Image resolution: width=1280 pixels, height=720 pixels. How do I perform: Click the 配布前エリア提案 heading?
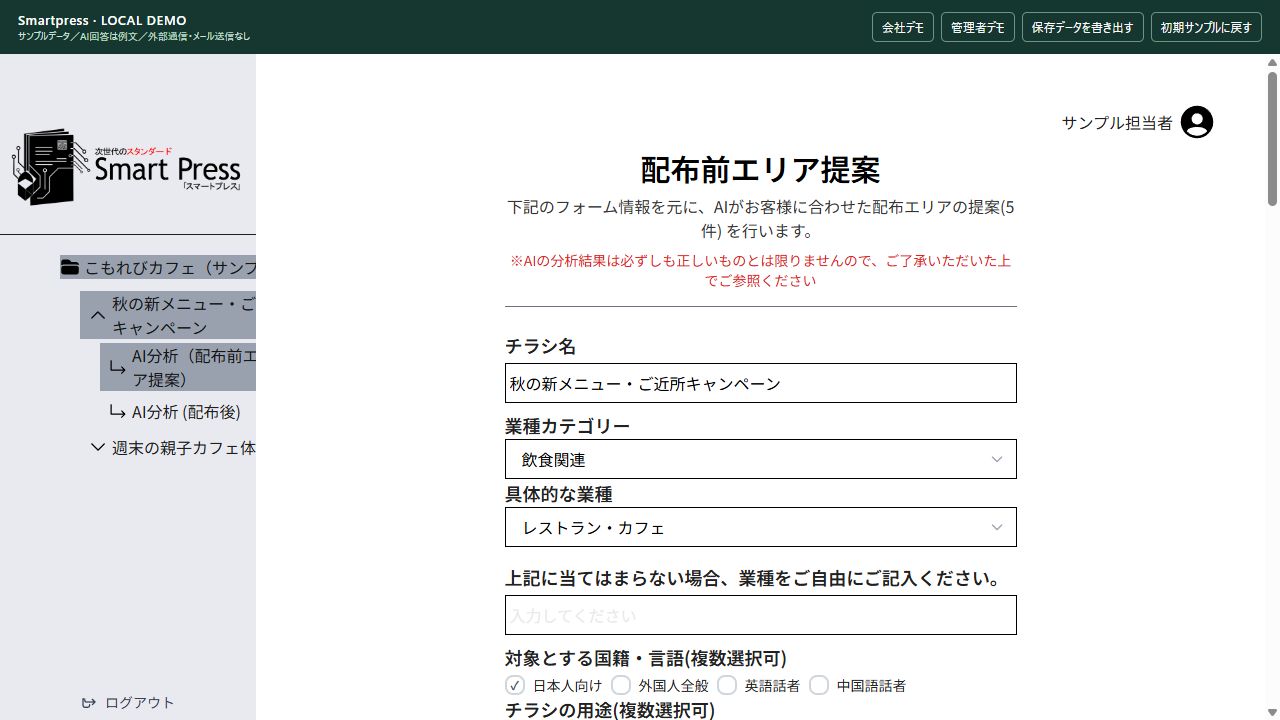click(760, 170)
